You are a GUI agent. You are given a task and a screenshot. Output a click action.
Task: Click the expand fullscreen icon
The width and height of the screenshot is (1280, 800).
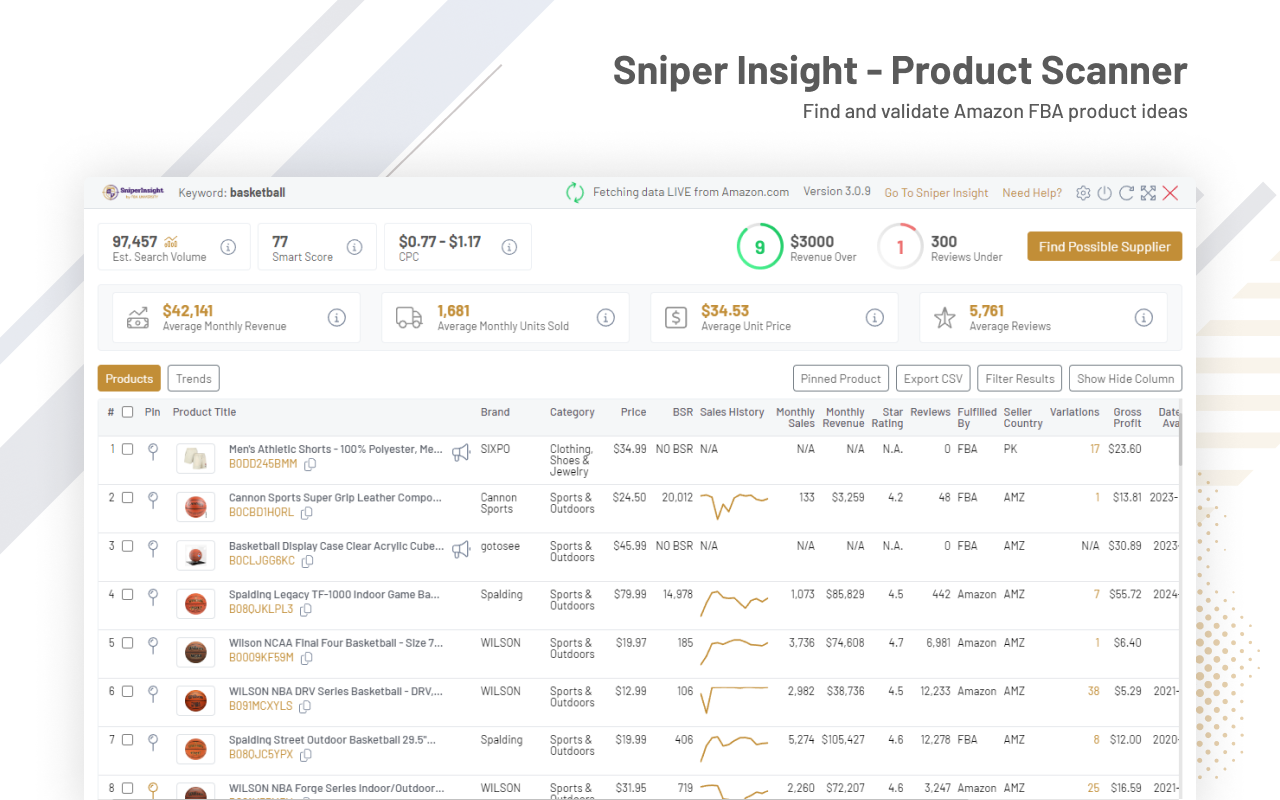[x=1148, y=193]
